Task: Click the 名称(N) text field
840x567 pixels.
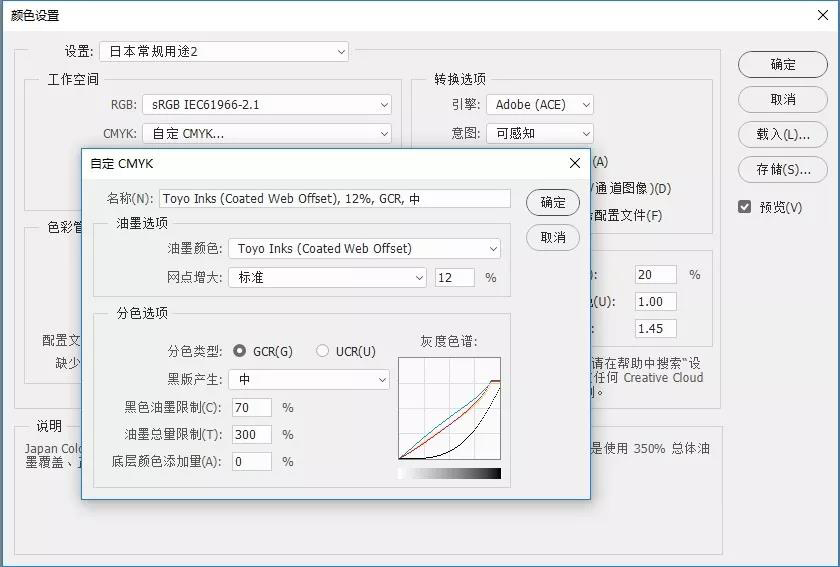Action: (334, 199)
